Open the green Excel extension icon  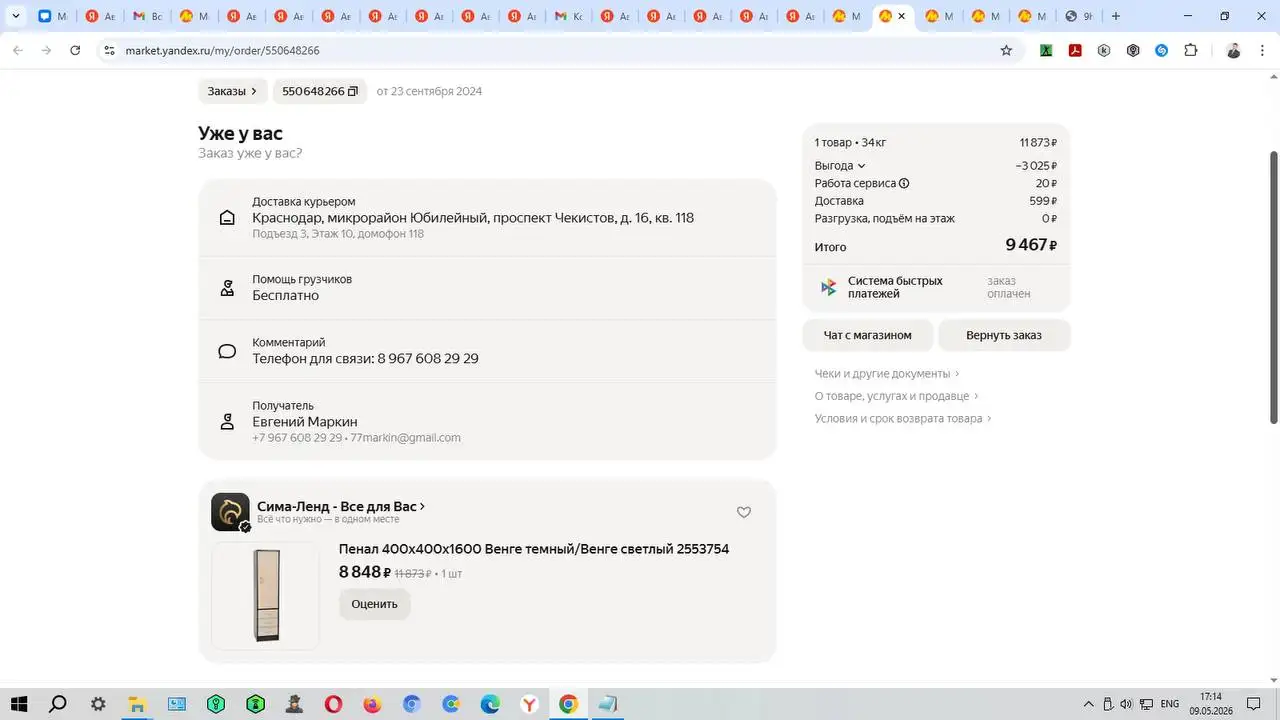1046,50
